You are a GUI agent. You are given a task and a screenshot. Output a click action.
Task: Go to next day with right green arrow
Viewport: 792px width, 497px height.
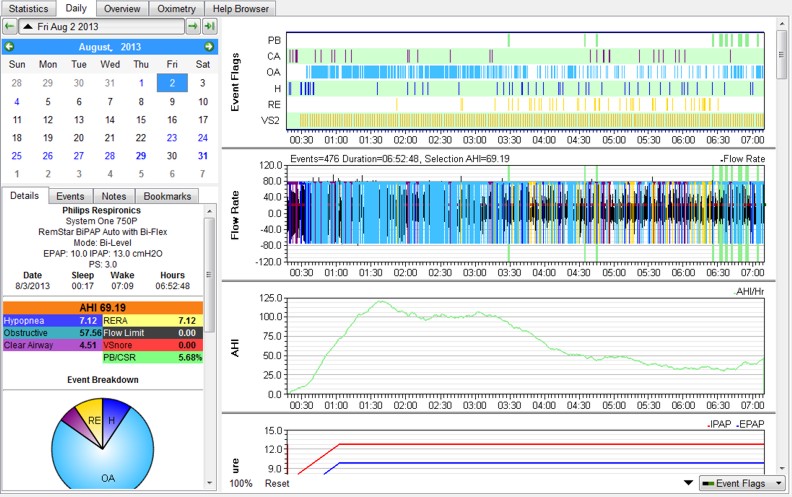click(193, 26)
